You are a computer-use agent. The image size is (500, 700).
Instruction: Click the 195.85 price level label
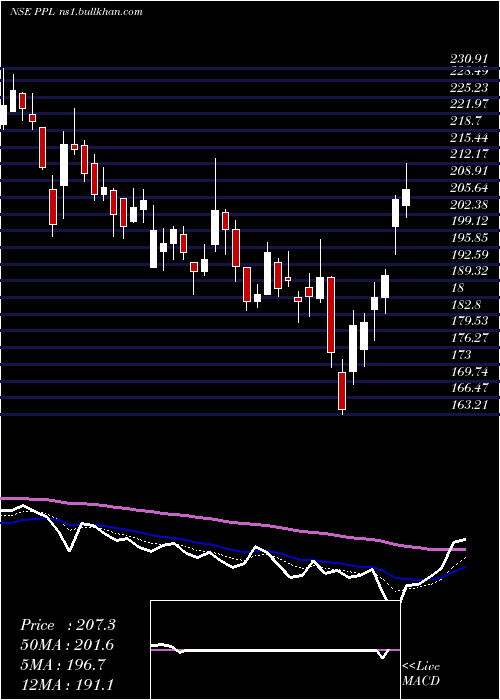[469, 238]
